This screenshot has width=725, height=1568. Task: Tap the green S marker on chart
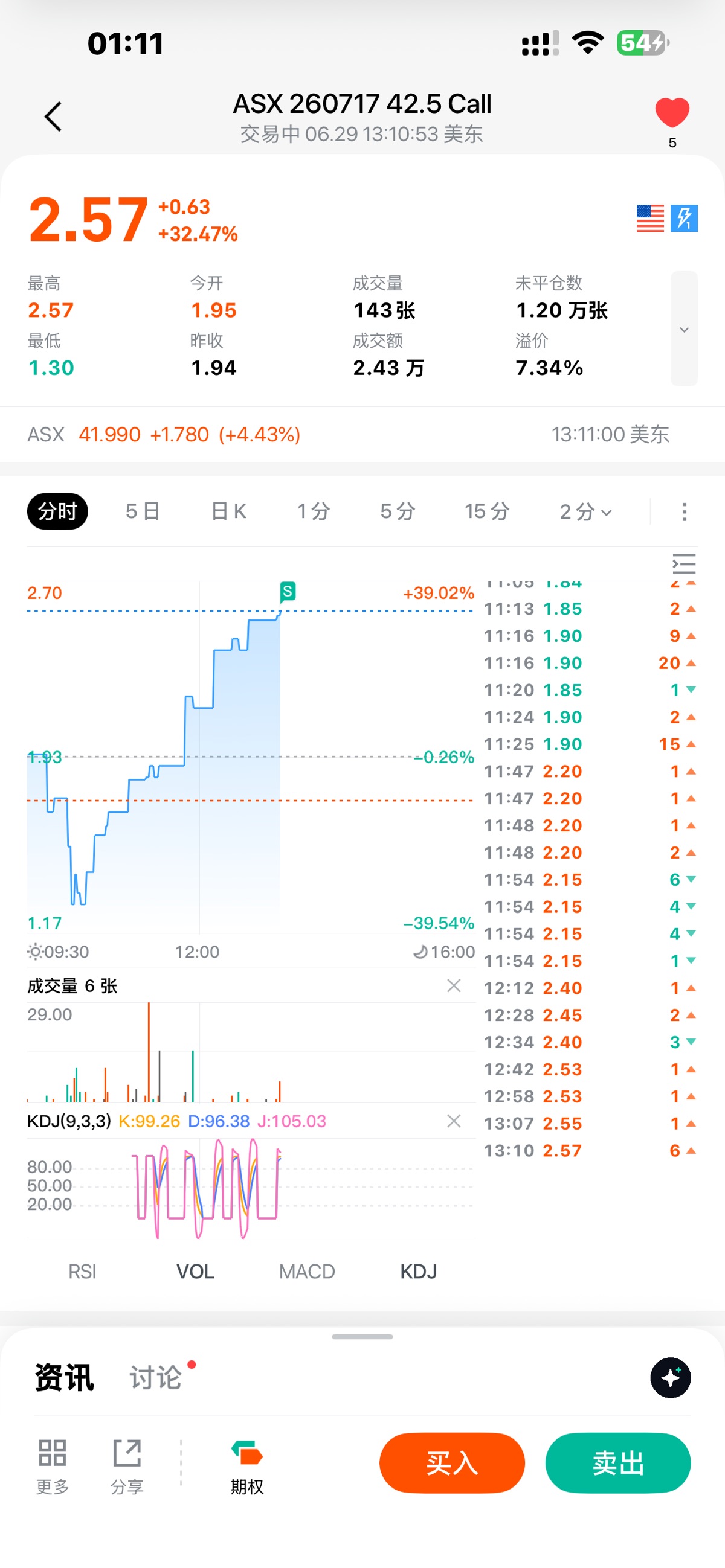click(x=288, y=591)
